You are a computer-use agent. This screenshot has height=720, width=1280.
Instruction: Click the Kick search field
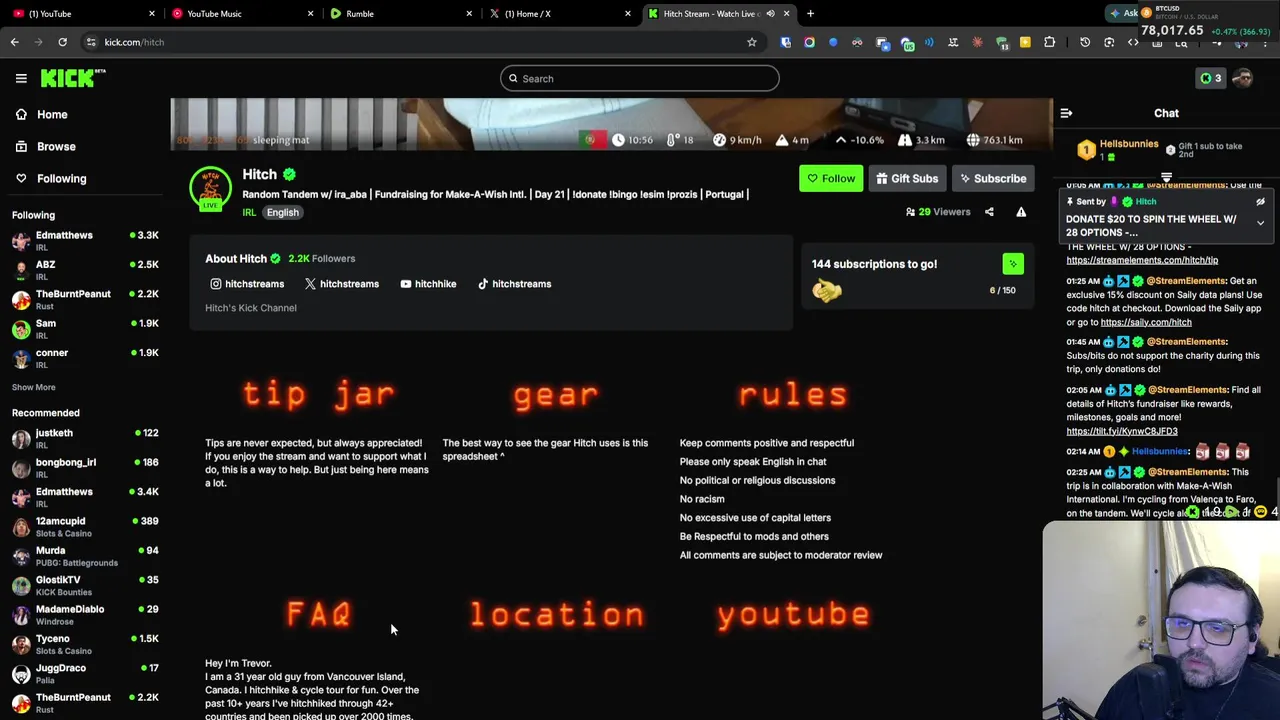coord(640,78)
